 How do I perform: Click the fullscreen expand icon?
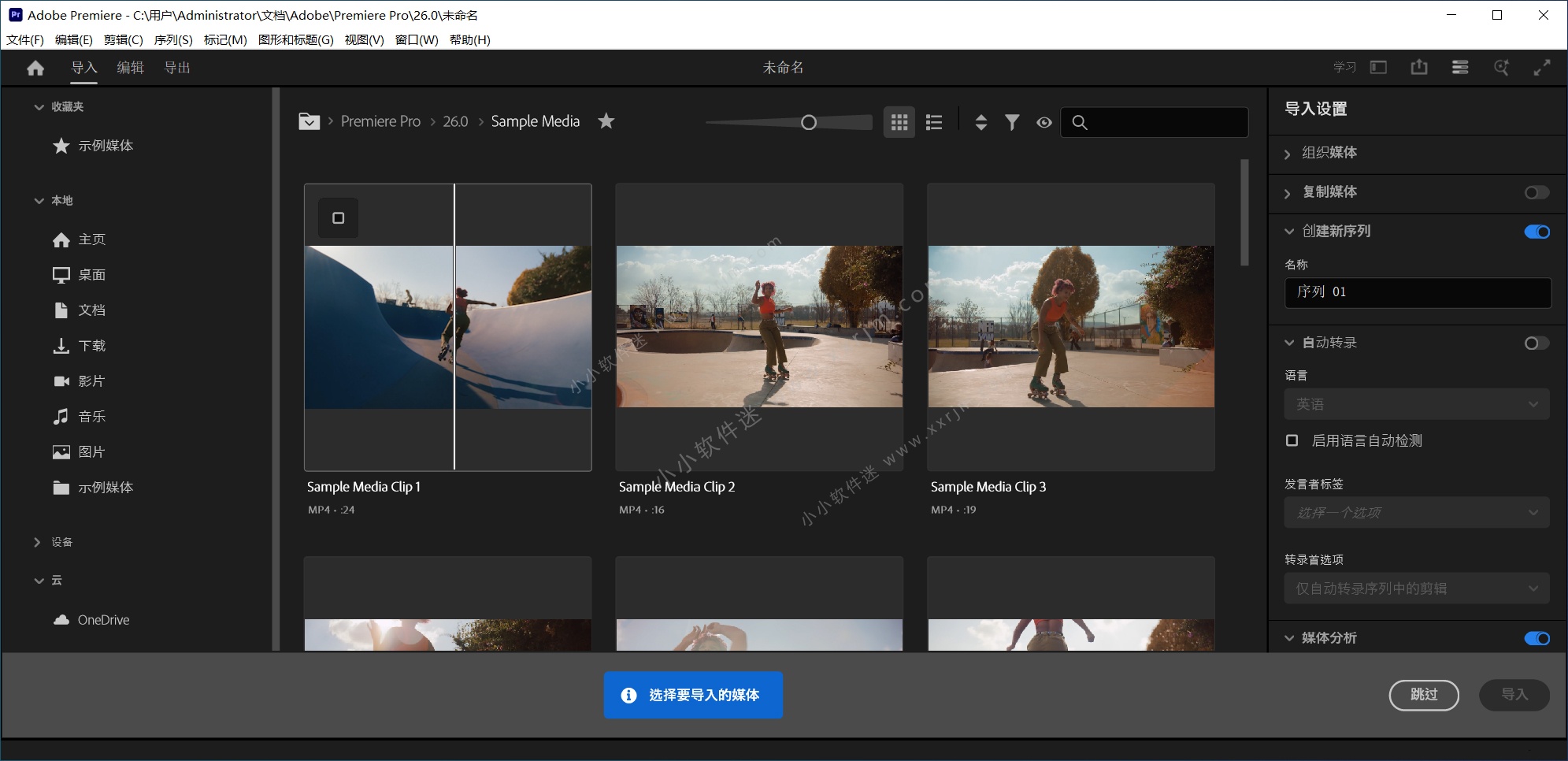[x=1541, y=68]
